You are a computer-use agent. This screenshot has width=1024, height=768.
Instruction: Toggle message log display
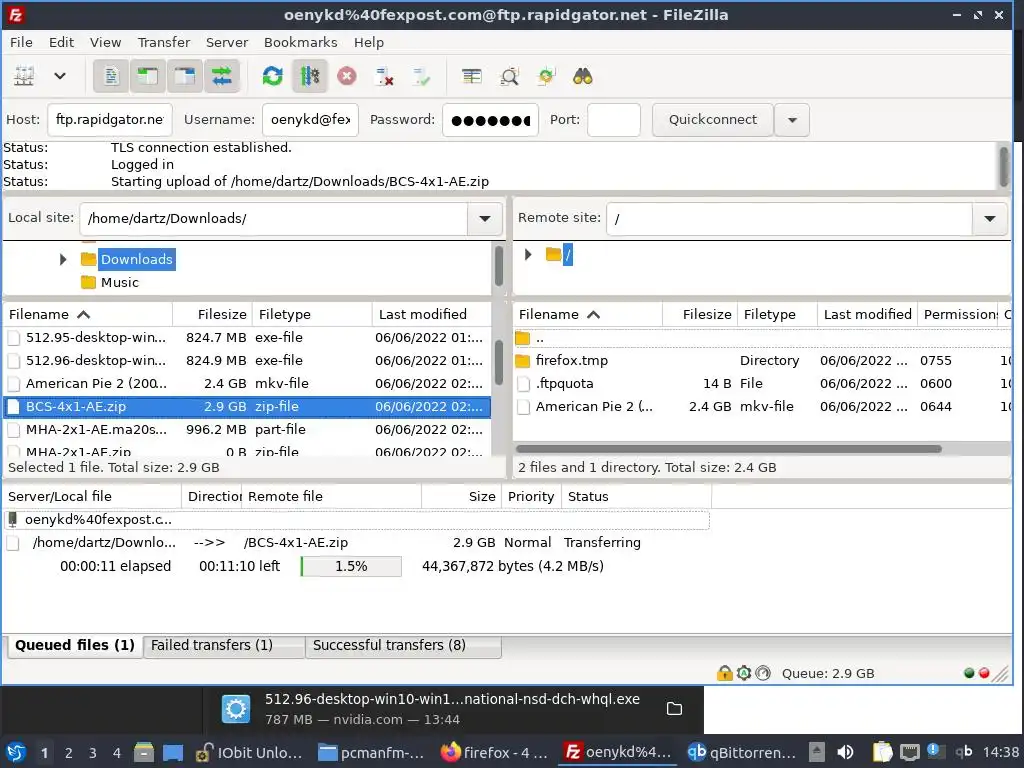pyautogui.click(x=111, y=76)
